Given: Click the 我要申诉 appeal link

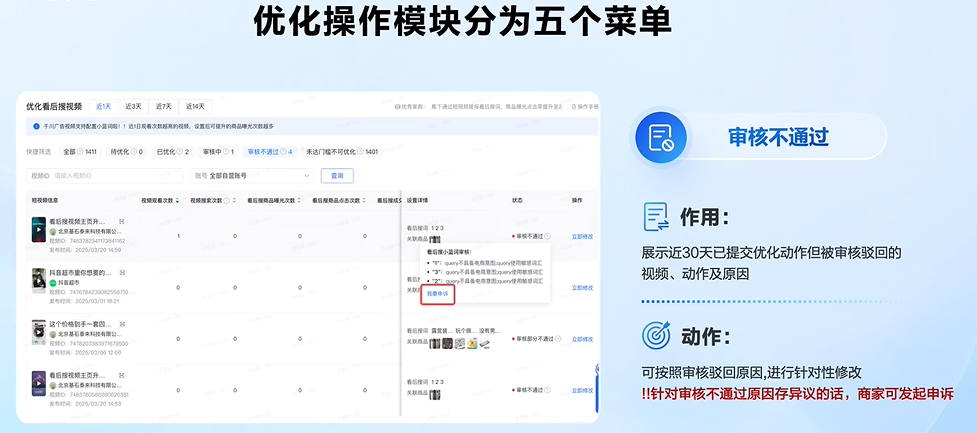Looking at the screenshot, I should pos(438,294).
